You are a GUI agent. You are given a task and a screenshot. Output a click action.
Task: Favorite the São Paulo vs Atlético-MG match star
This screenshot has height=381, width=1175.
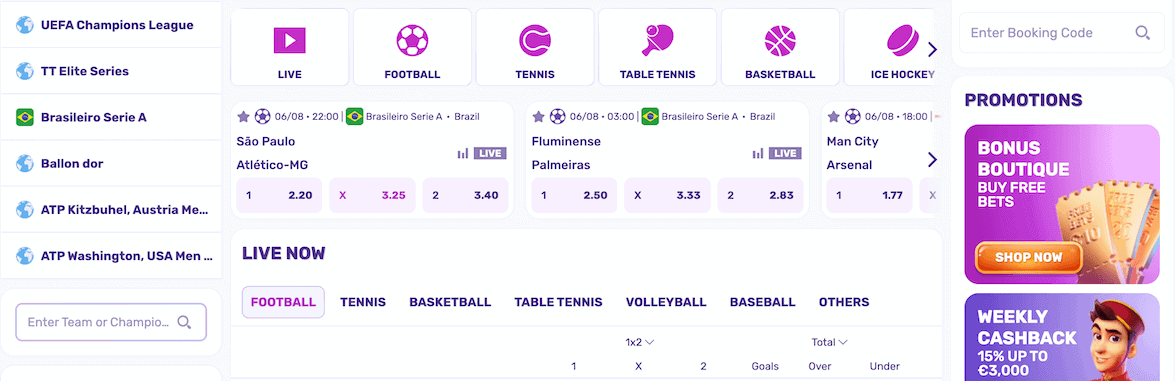pyautogui.click(x=244, y=116)
